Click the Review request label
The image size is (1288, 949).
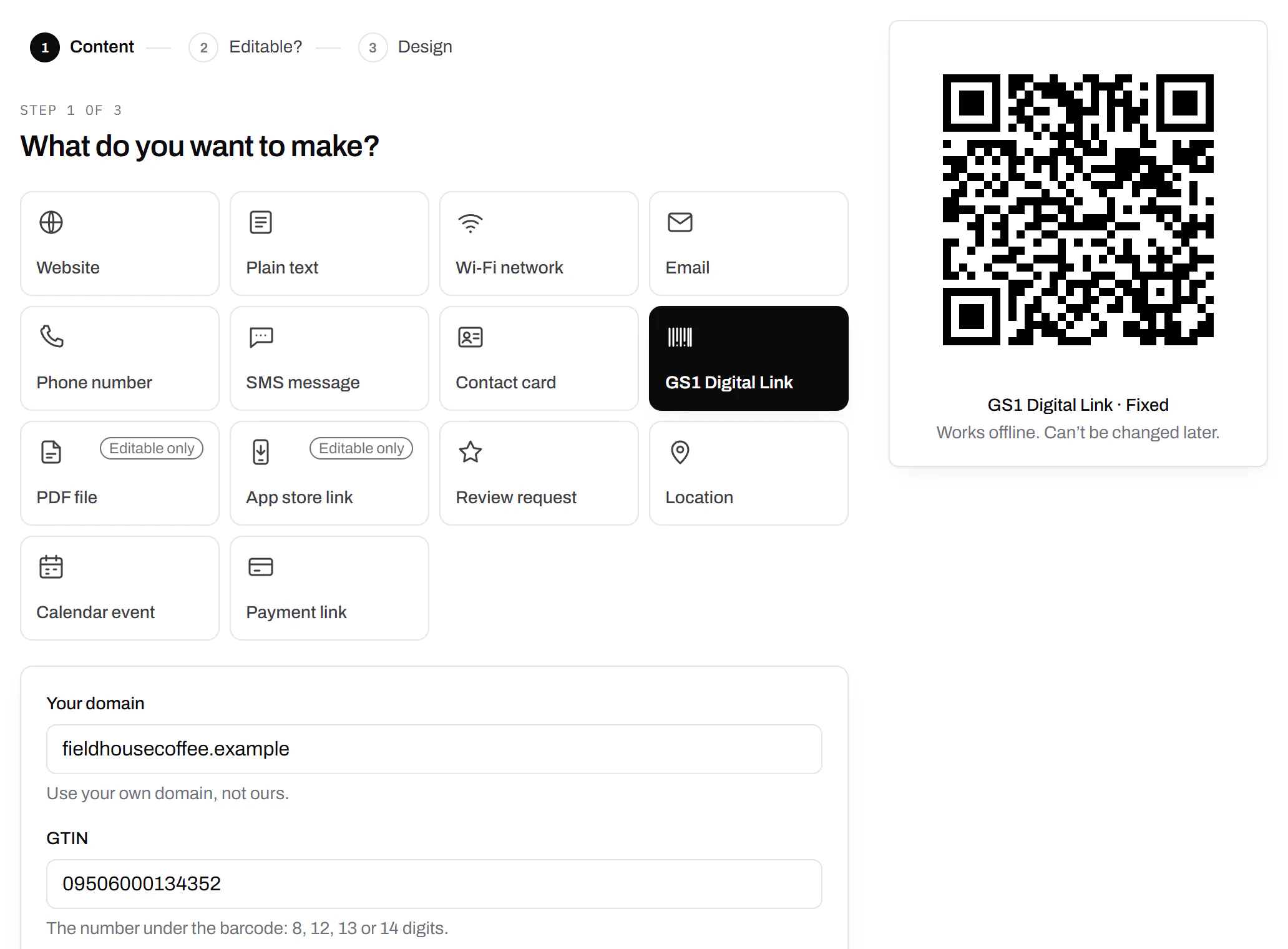pos(516,497)
